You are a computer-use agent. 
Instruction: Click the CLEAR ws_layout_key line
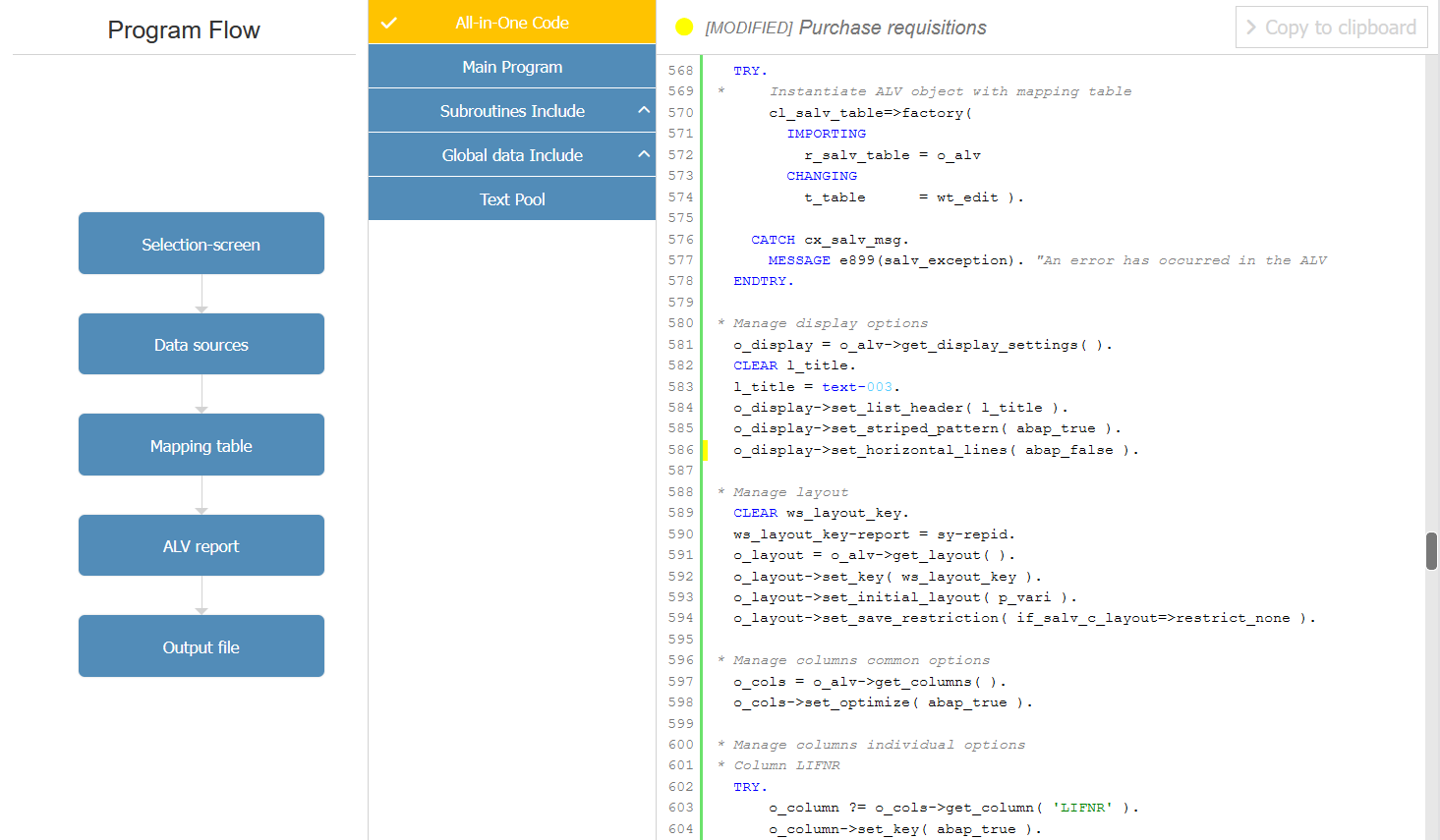tap(821, 513)
